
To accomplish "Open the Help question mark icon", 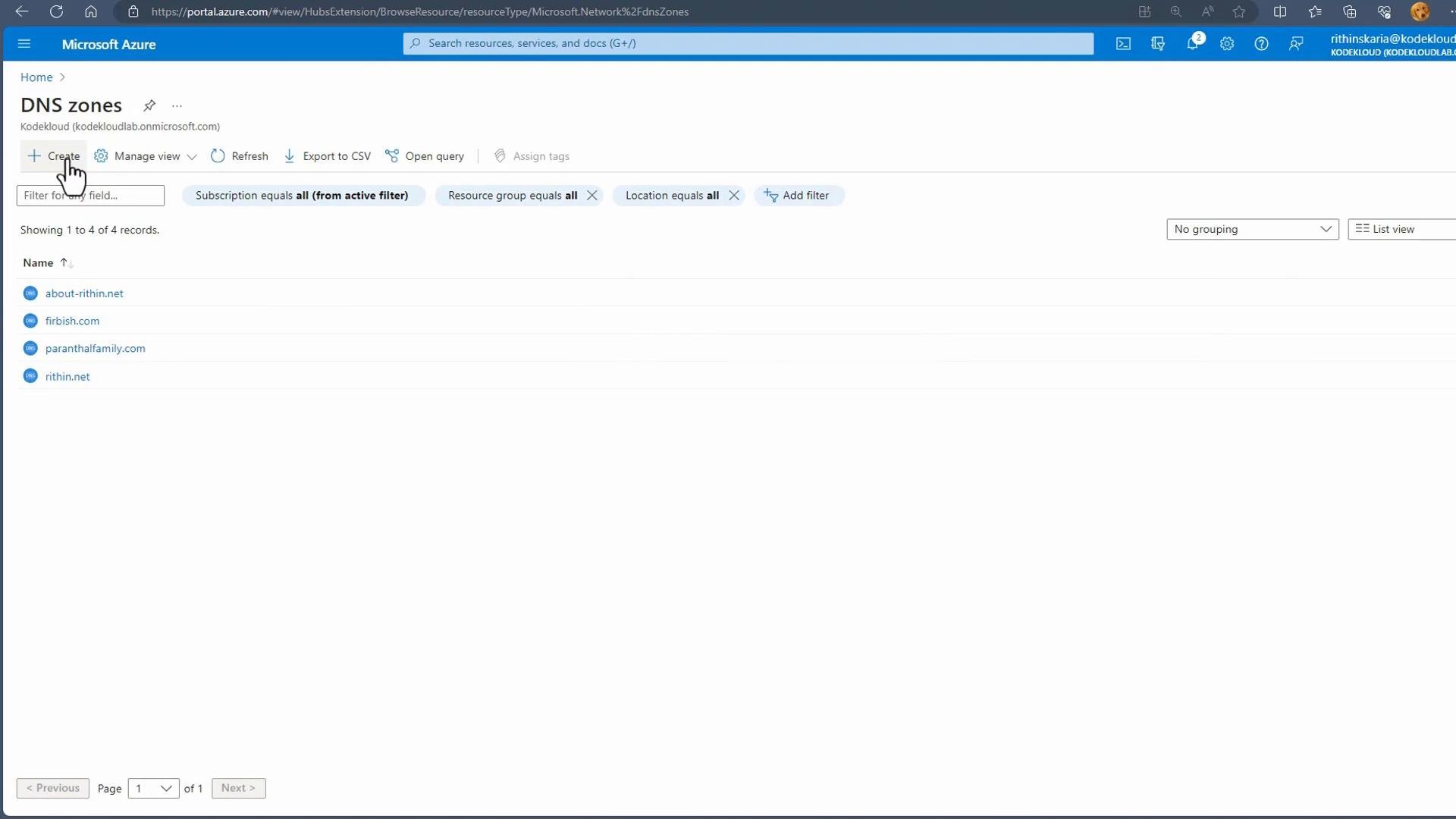I will tap(1261, 44).
